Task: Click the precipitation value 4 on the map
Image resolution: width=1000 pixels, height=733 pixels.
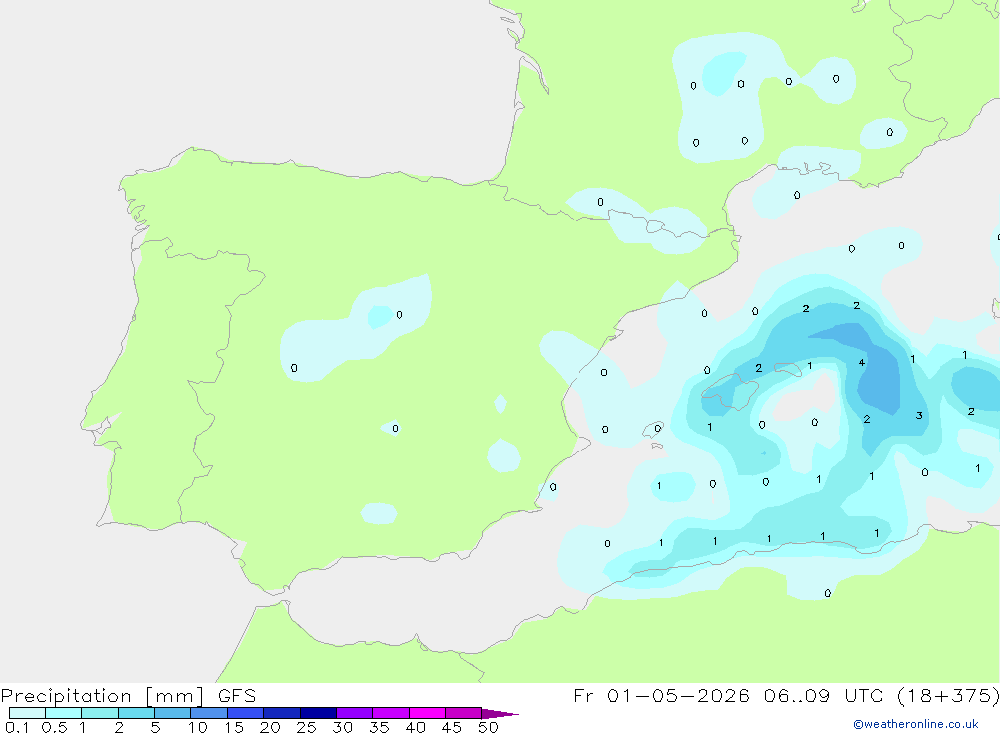Action: [862, 362]
